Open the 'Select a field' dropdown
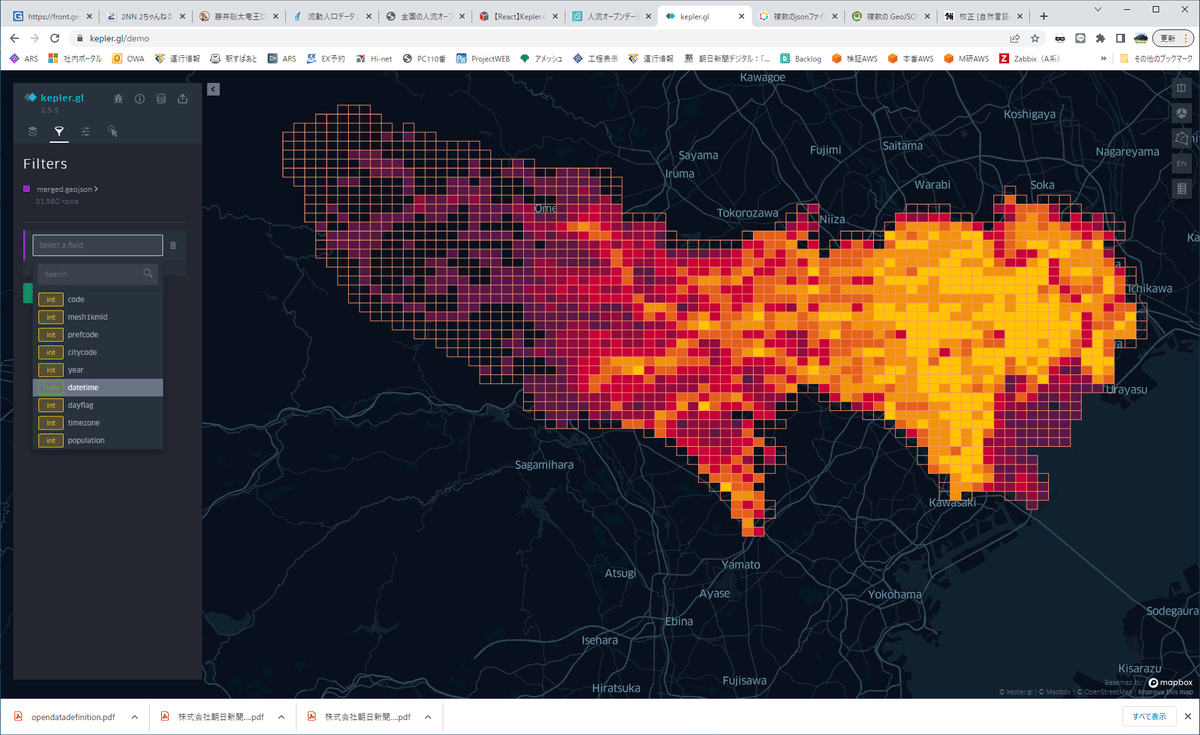The height and width of the screenshot is (735, 1200). coord(97,245)
